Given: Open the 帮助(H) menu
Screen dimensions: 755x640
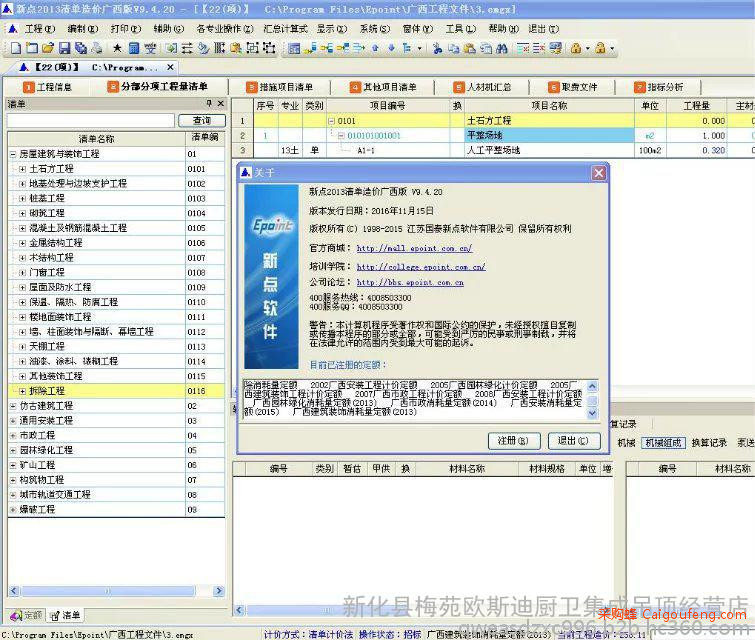Looking at the screenshot, I should [504, 29].
